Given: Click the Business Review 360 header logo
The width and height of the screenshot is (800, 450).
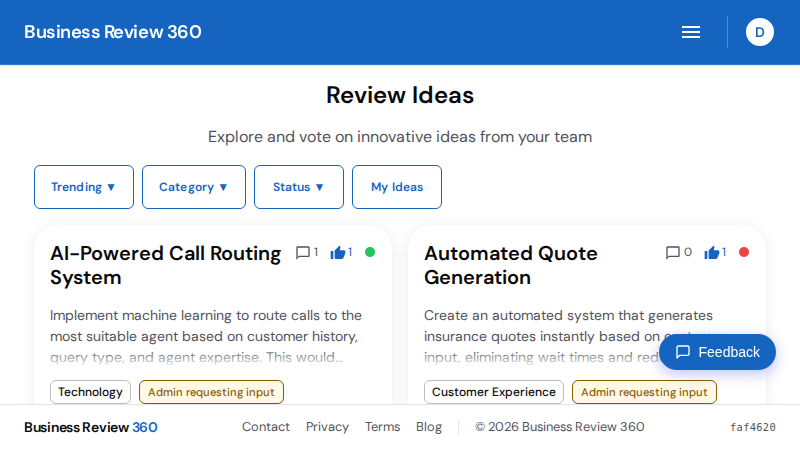Looking at the screenshot, I should [113, 32].
